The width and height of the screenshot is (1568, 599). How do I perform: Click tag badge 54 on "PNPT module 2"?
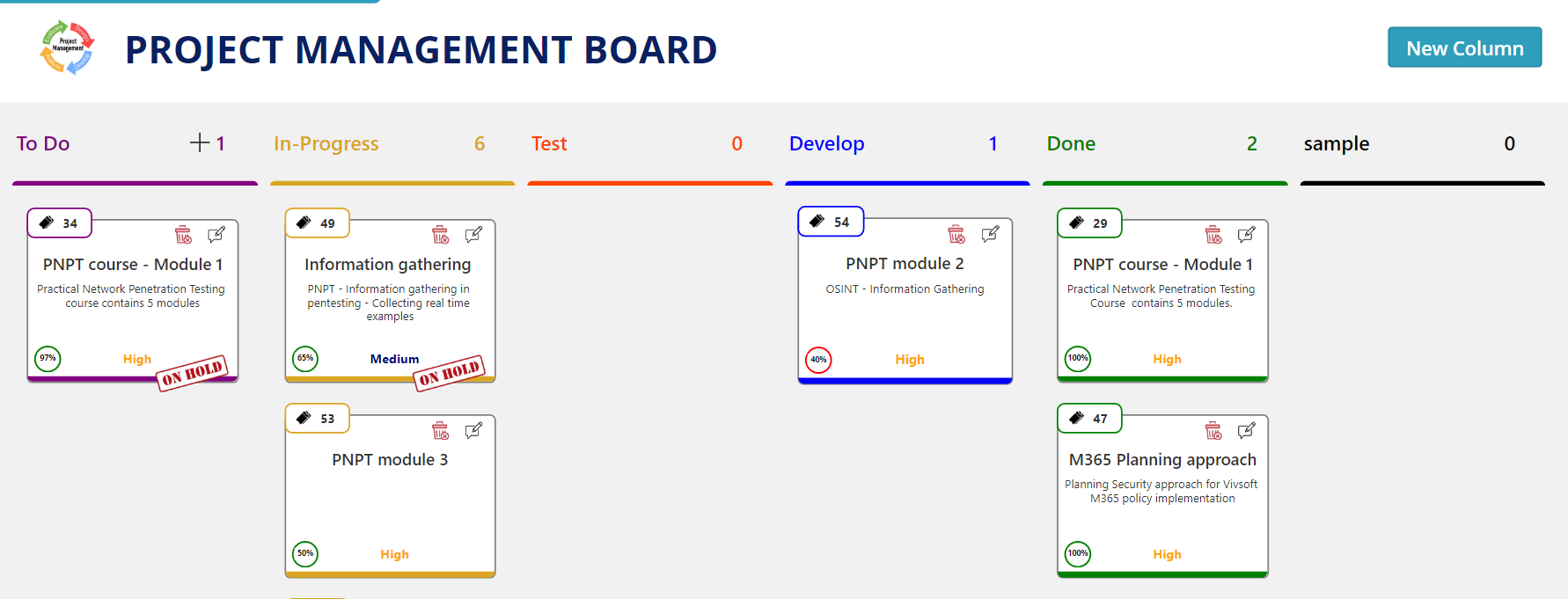[x=831, y=222]
